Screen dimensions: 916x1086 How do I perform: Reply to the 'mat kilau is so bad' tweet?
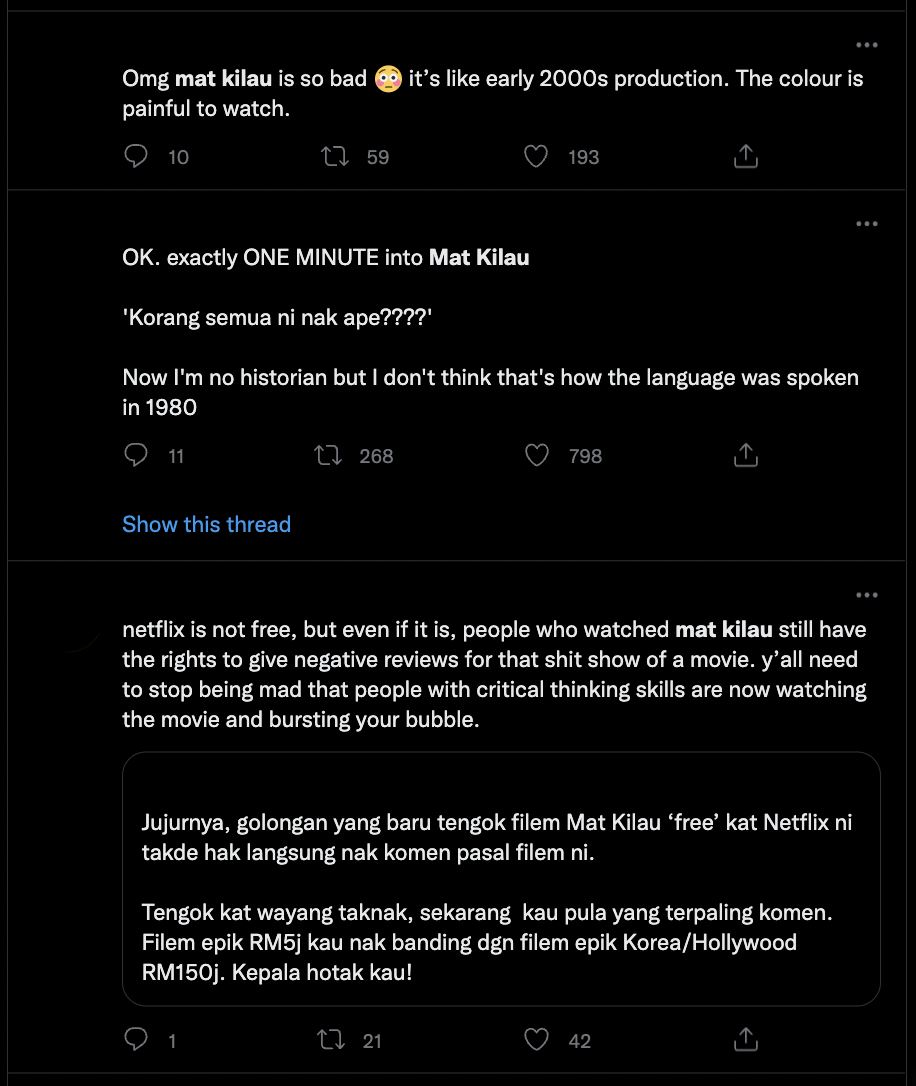click(x=136, y=157)
